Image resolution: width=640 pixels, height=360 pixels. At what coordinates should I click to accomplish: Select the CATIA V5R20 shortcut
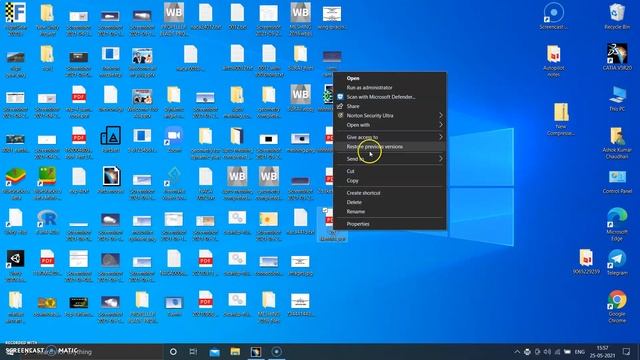click(617, 56)
